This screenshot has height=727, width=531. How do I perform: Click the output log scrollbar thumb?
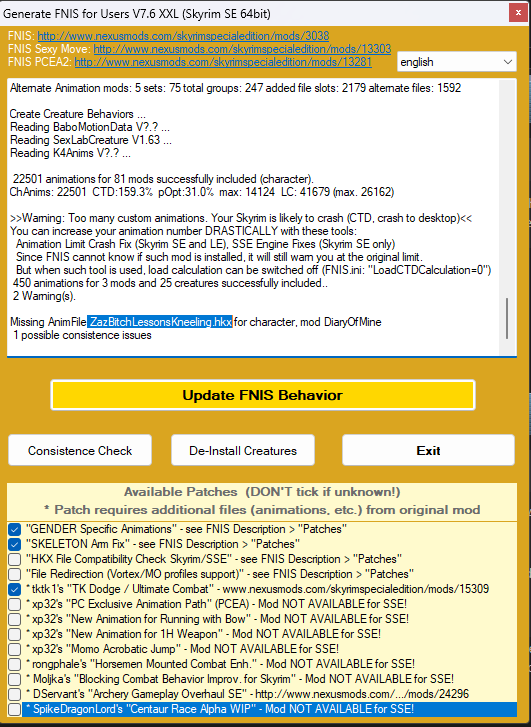(507, 318)
